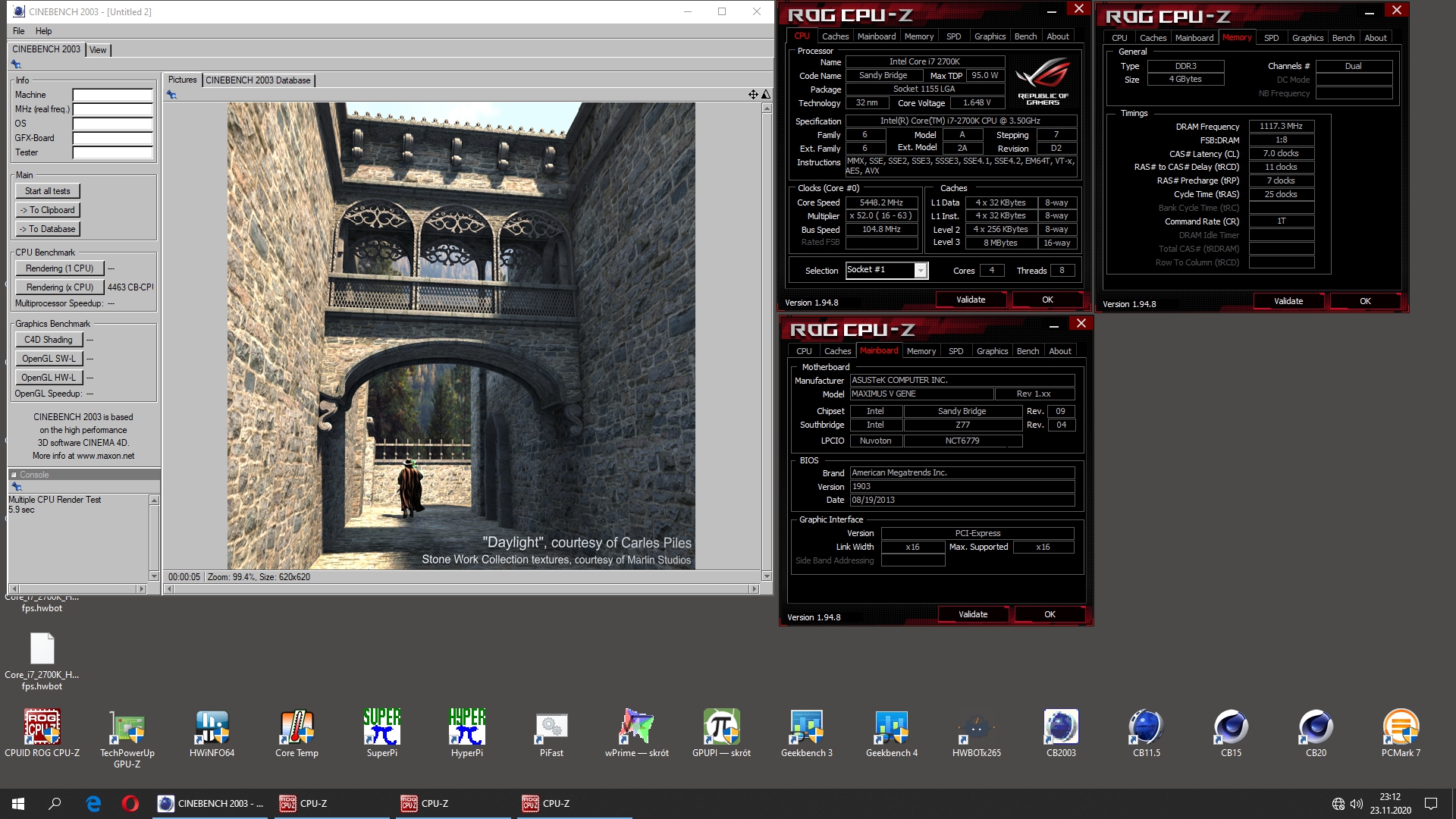
Task: Launch PiFast desktop icon
Action: [x=552, y=733]
